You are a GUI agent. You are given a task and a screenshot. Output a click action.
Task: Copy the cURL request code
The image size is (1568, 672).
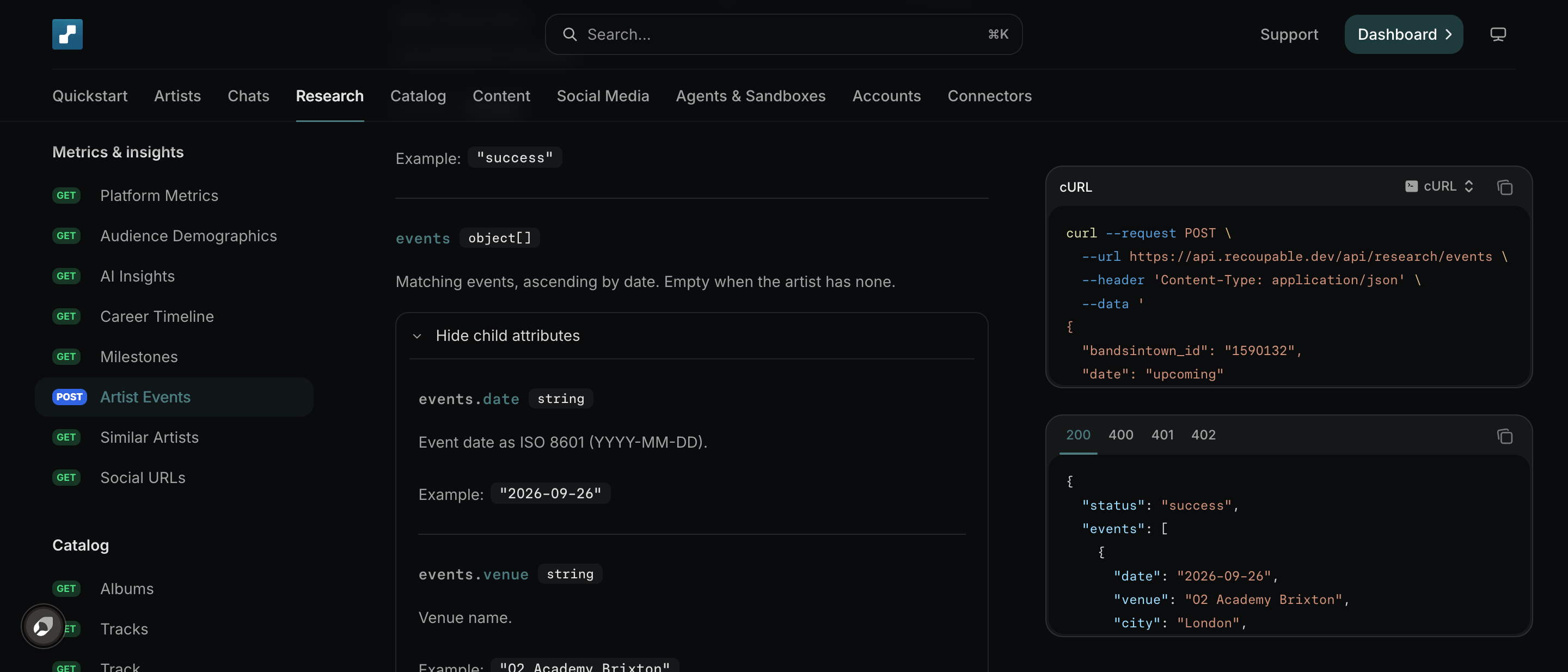coord(1504,187)
